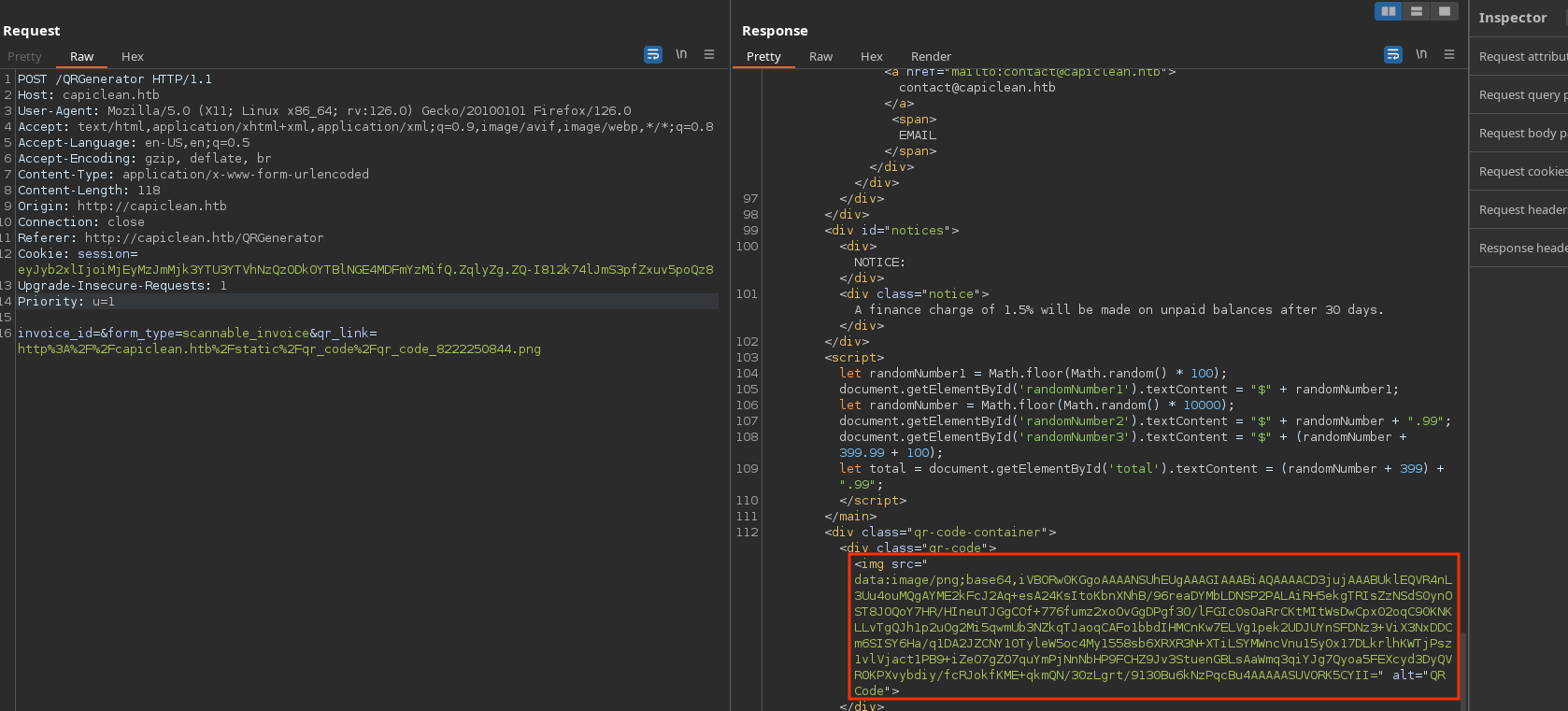
Task: Select combined tabbed layout view icon
Action: point(1445,11)
